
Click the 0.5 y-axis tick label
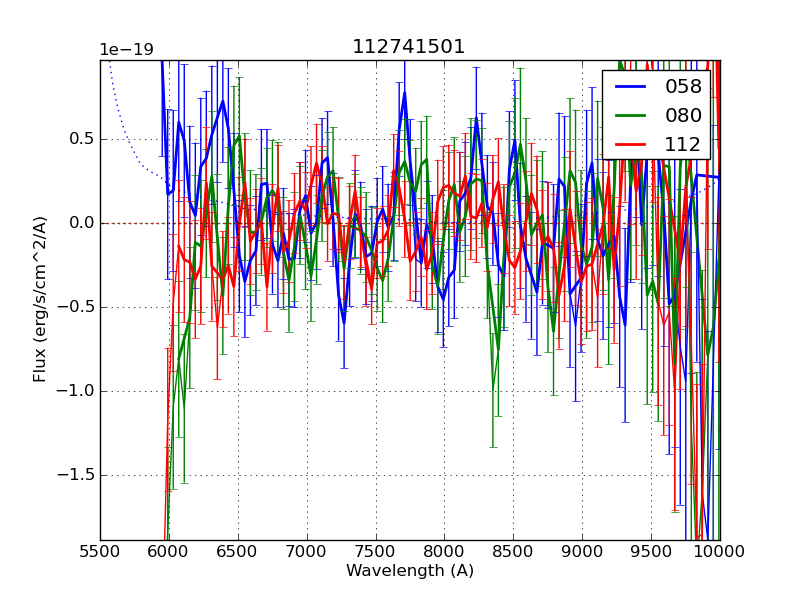(x=78, y=139)
